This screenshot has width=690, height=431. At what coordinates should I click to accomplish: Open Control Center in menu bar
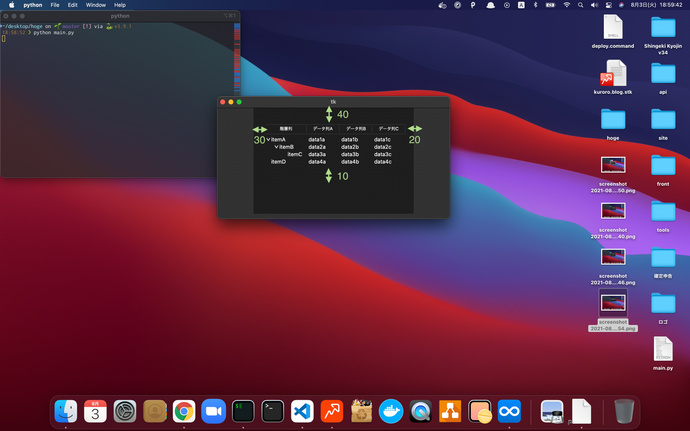point(609,5)
